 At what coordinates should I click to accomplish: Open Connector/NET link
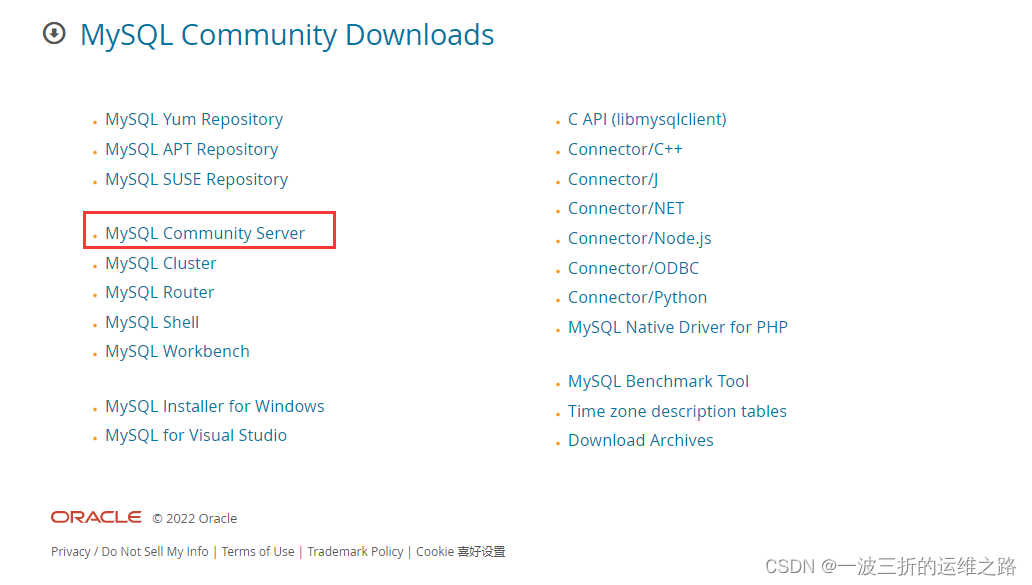626,209
